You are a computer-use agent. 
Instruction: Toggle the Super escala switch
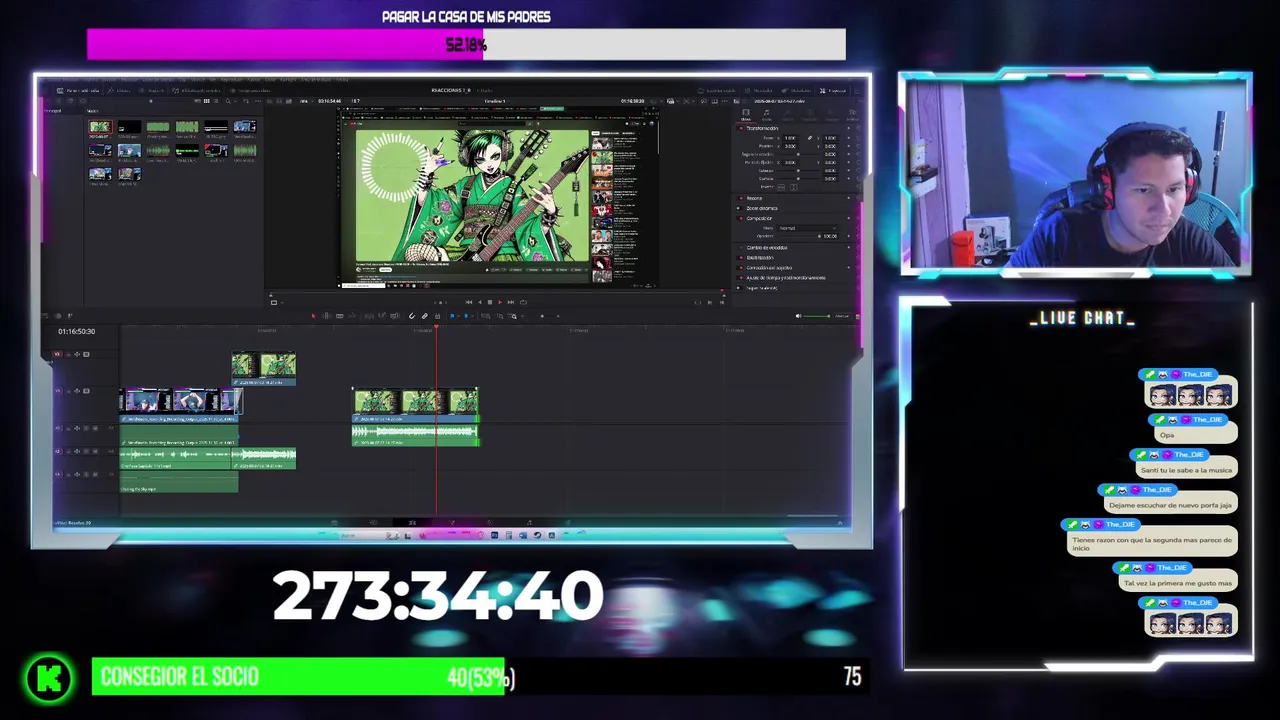pyautogui.click(x=739, y=288)
